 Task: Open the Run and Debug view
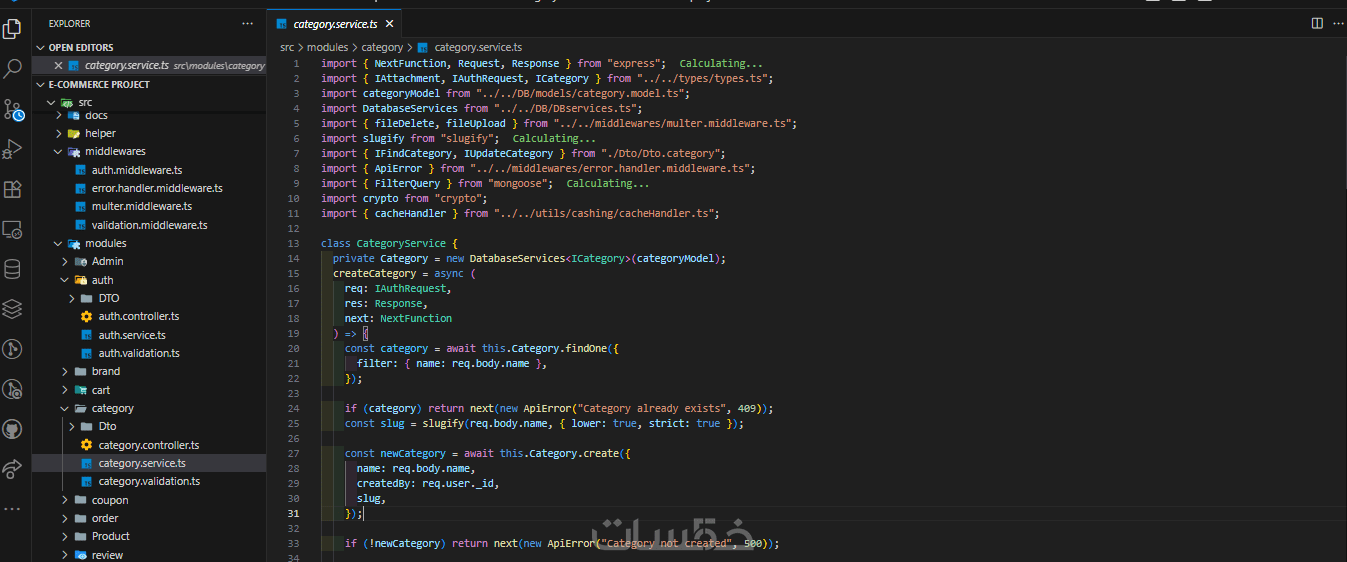pos(13,149)
